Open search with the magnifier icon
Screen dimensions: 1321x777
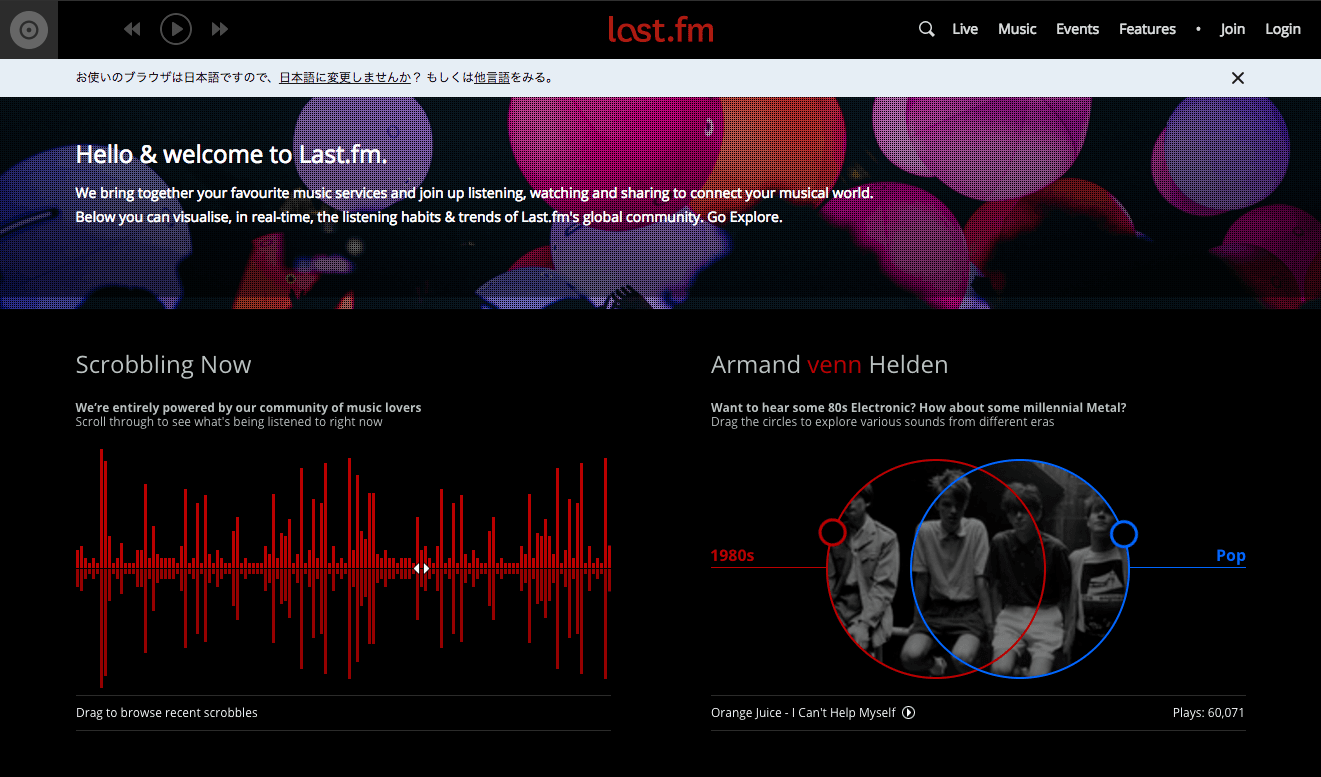click(x=927, y=29)
